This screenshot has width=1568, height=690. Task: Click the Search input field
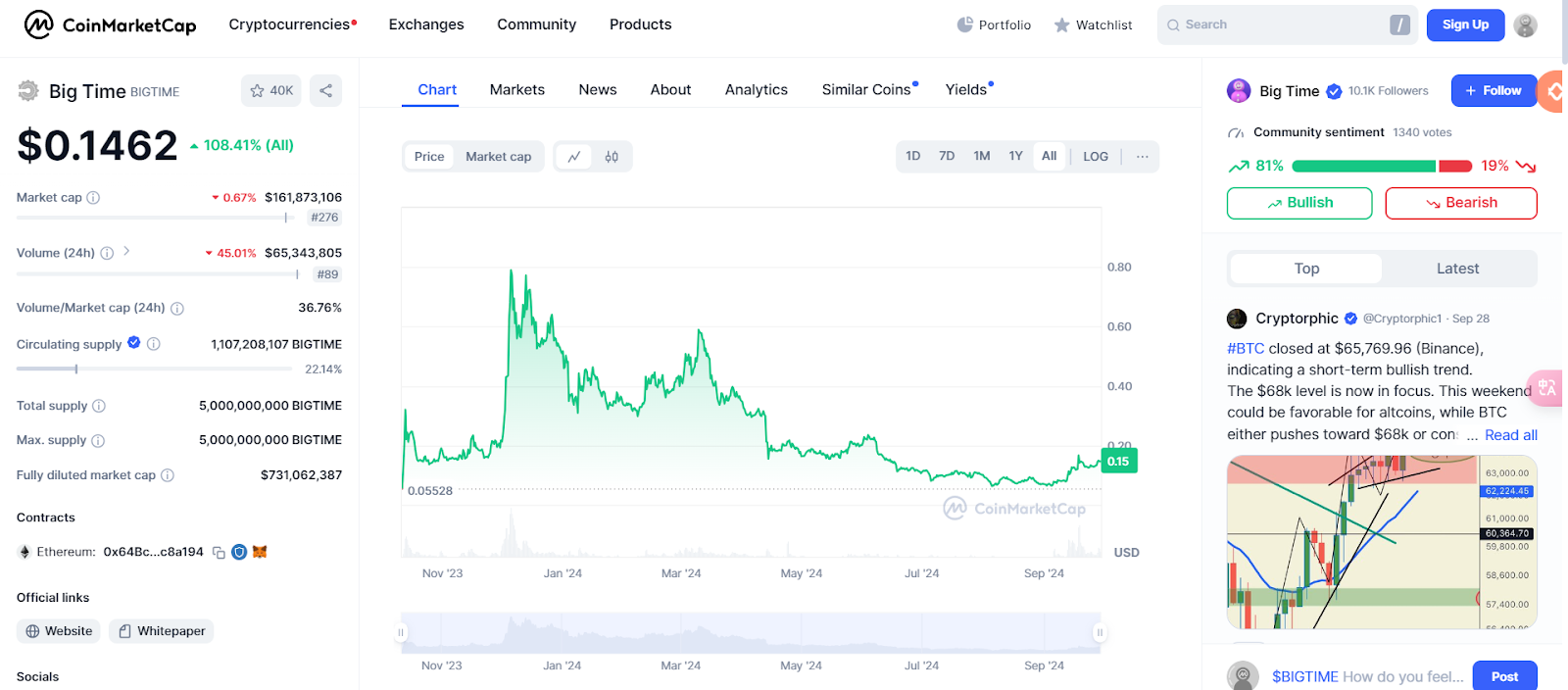[1288, 25]
